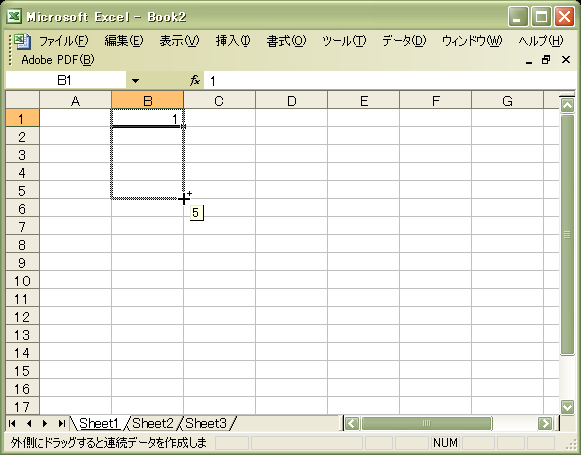Viewport: 581px width, 455px height.
Task: Click the previous sheet navigation arrow
Action: (29, 423)
